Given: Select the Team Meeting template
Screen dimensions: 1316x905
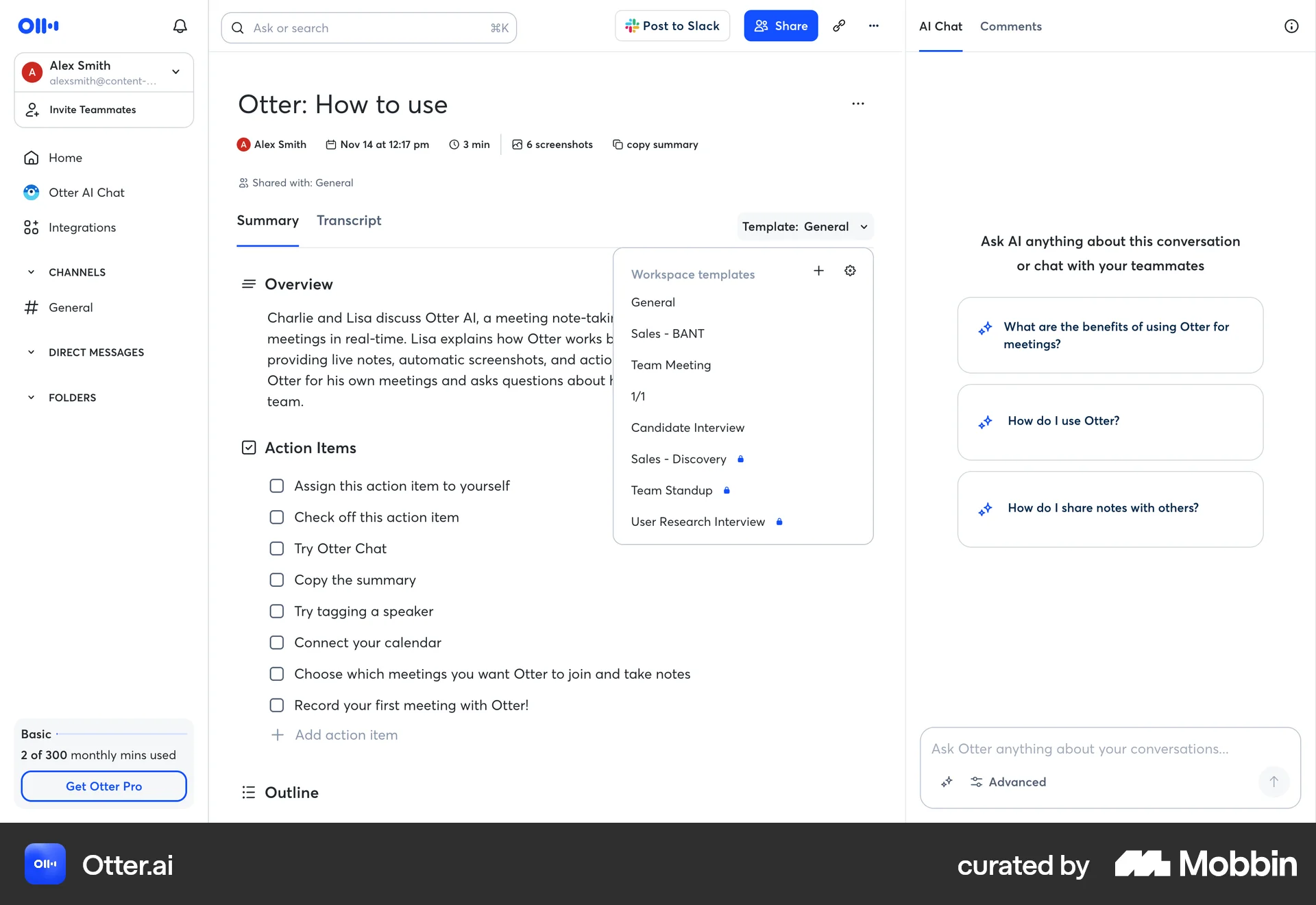Looking at the screenshot, I should [671, 365].
